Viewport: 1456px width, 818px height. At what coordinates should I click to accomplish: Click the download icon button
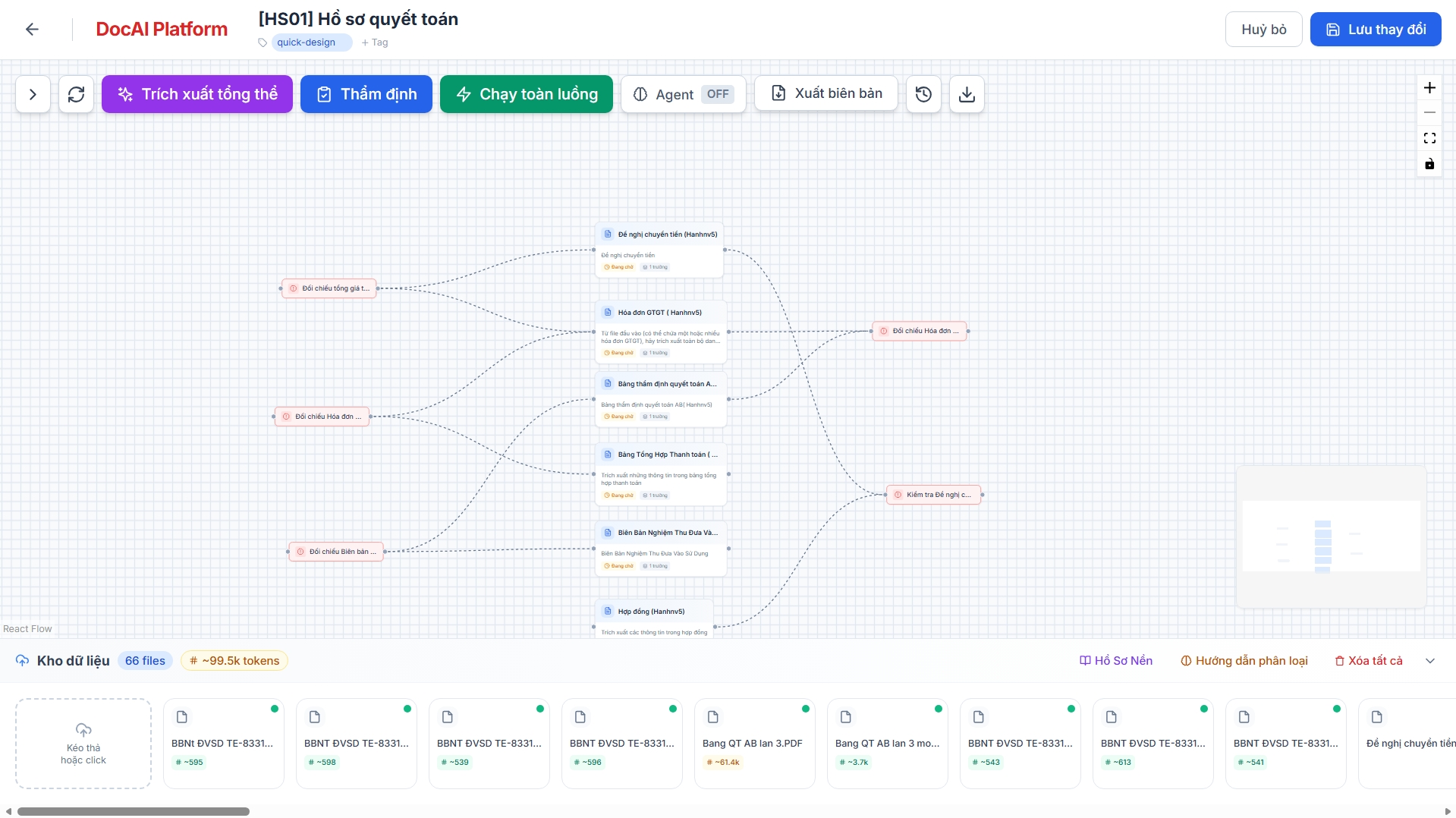pos(967,94)
